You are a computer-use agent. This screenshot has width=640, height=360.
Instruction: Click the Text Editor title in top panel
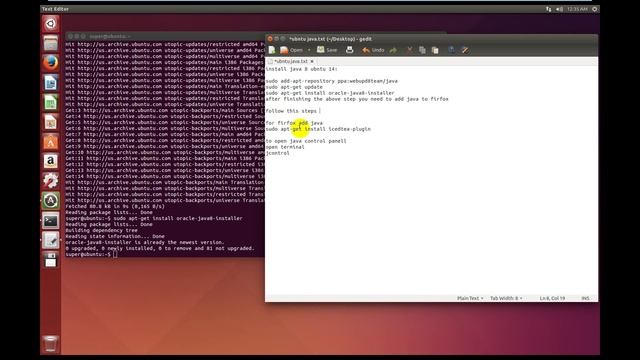(55, 9)
